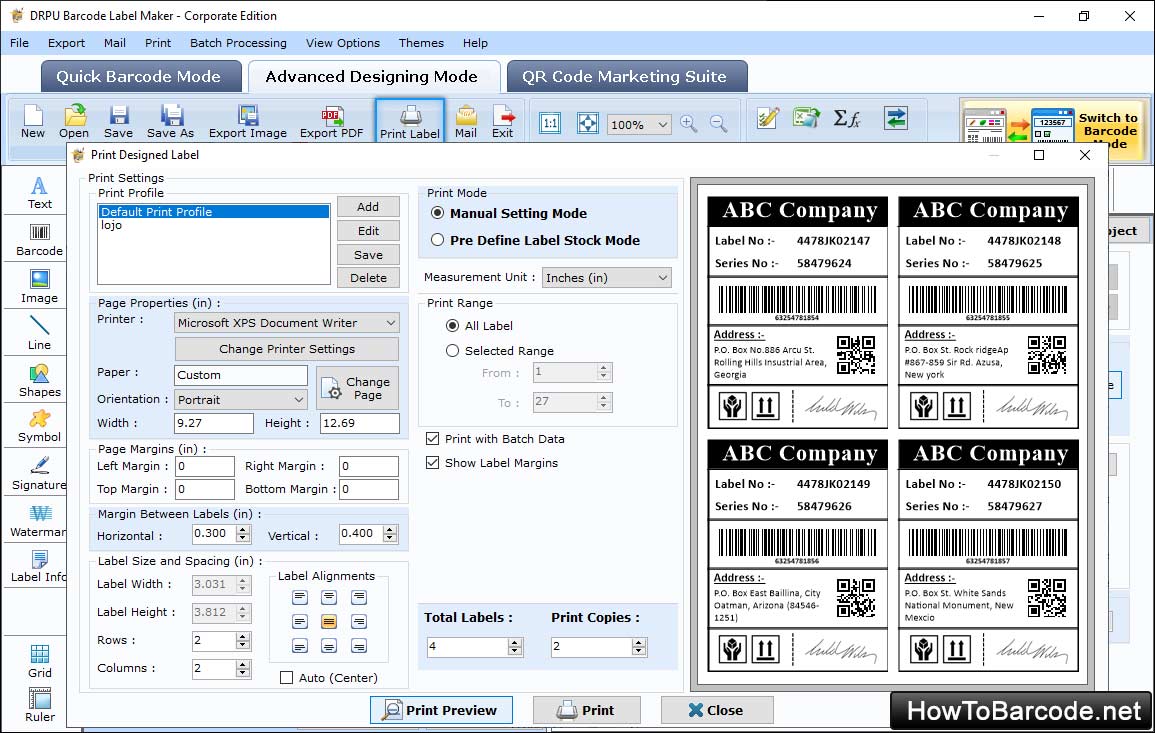
Task: Select the center-middle label alignment option
Action: 329,622
